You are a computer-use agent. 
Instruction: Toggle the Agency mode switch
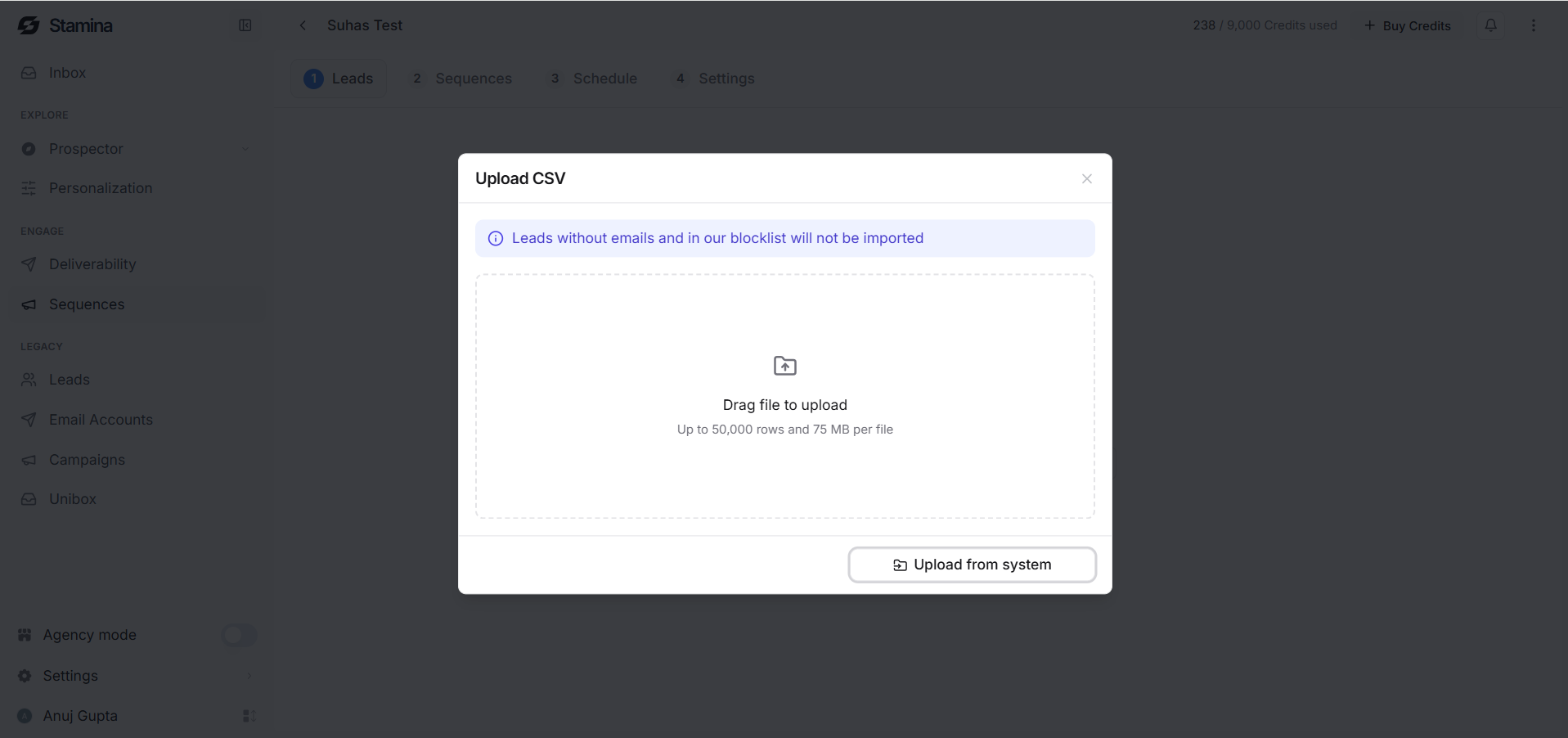click(239, 635)
